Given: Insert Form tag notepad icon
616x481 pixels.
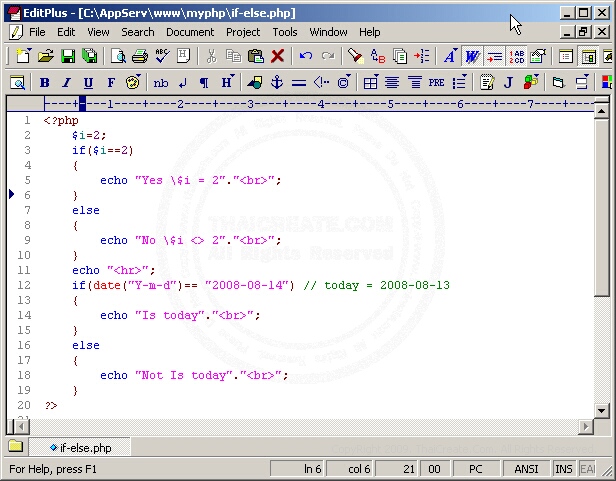Looking at the screenshot, I should point(487,83).
